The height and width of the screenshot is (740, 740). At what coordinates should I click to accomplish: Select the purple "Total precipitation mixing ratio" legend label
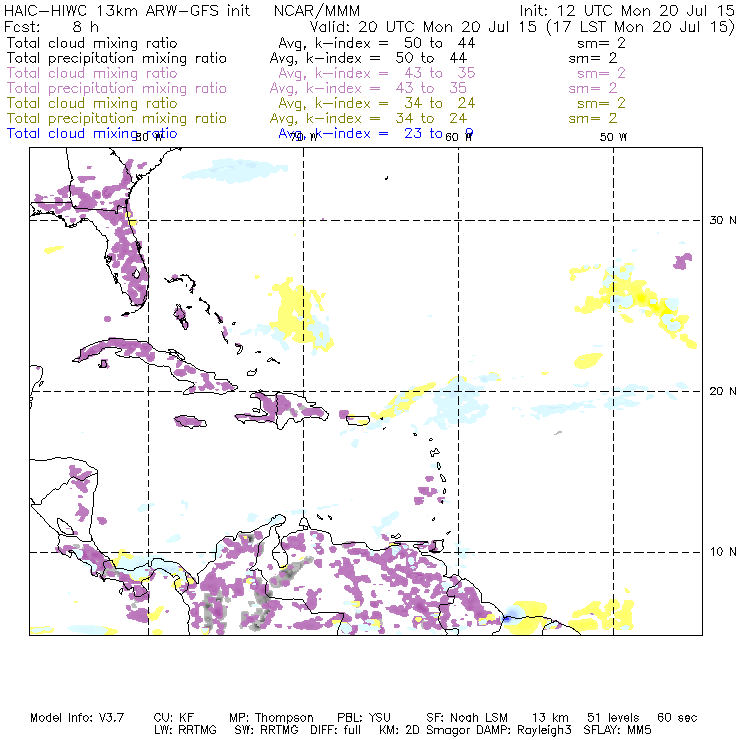(117, 88)
